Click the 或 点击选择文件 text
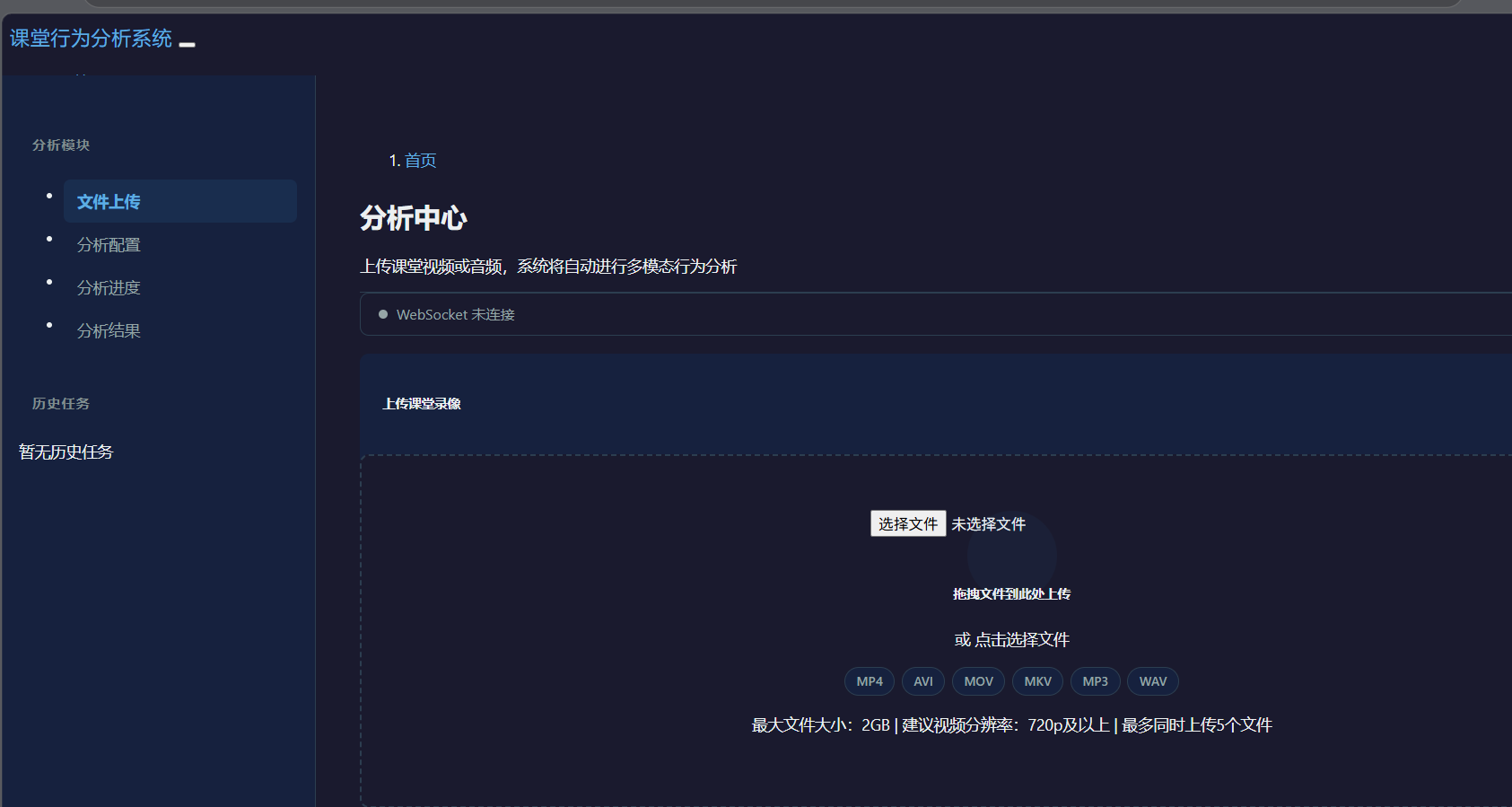1512x807 pixels. click(x=1011, y=640)
